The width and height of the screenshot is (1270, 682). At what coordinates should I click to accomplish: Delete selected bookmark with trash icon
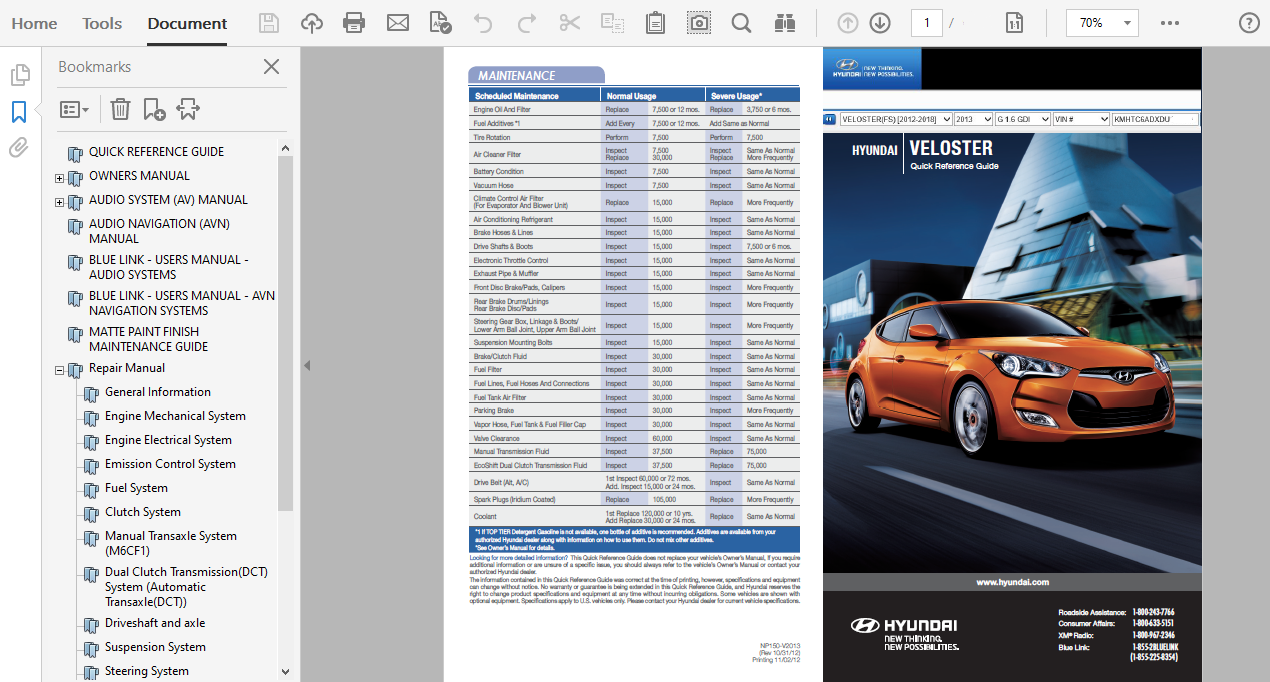click(x=120, y=109)
